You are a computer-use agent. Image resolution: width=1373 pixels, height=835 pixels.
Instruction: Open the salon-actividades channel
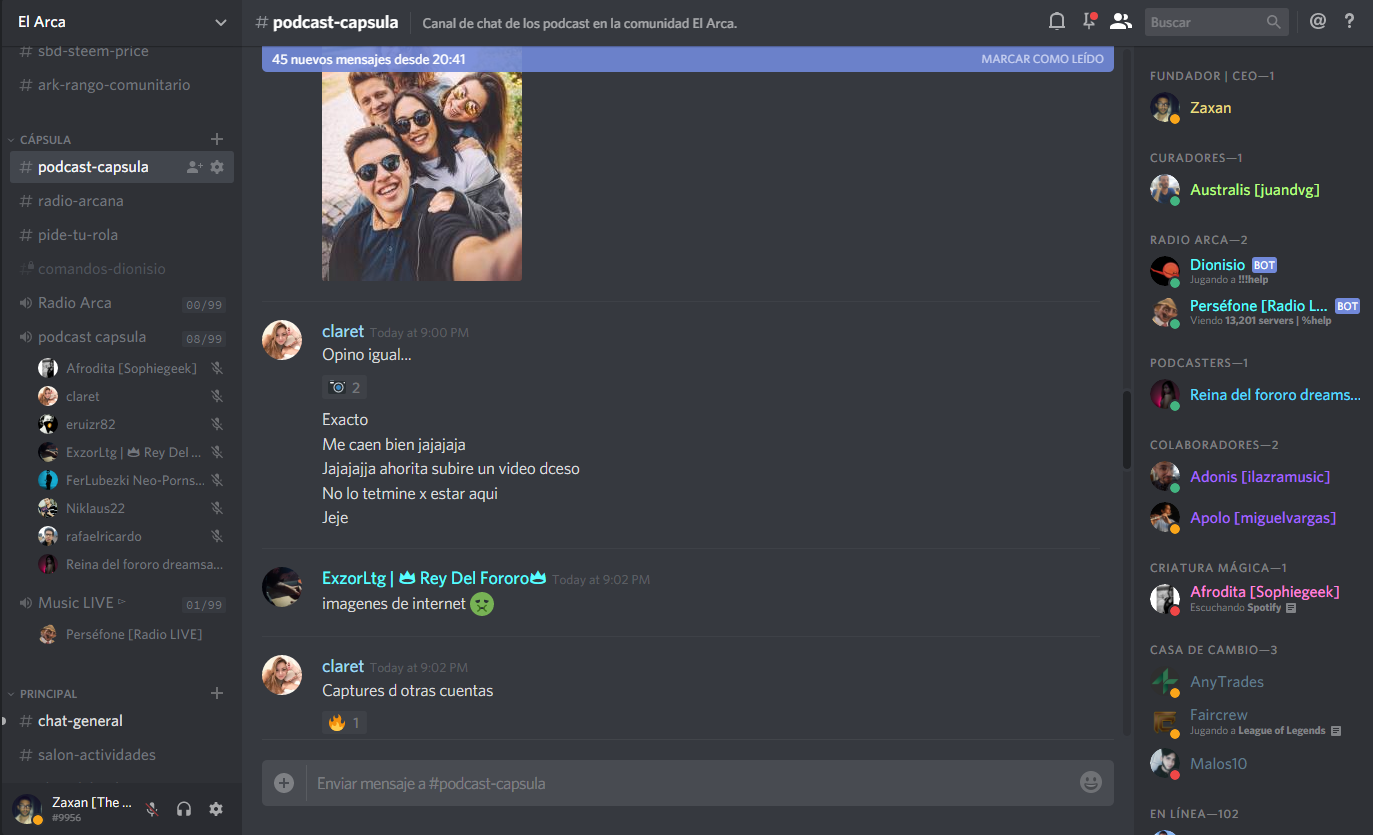pyautogui.click(x=121, y=755)
